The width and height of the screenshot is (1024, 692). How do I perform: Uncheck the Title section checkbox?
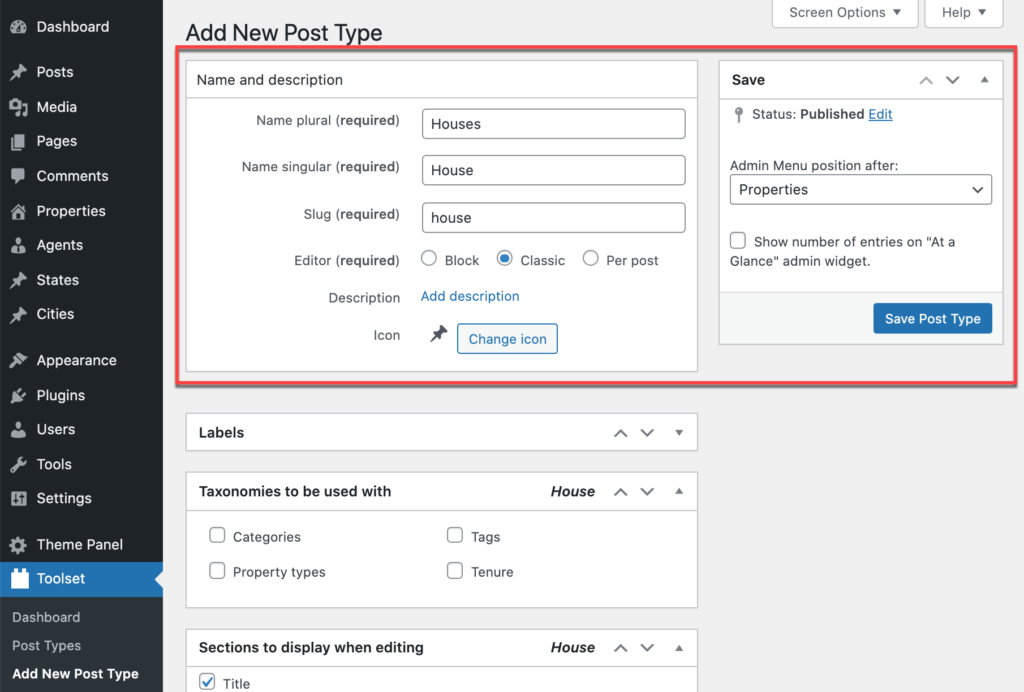coord(207,682)
